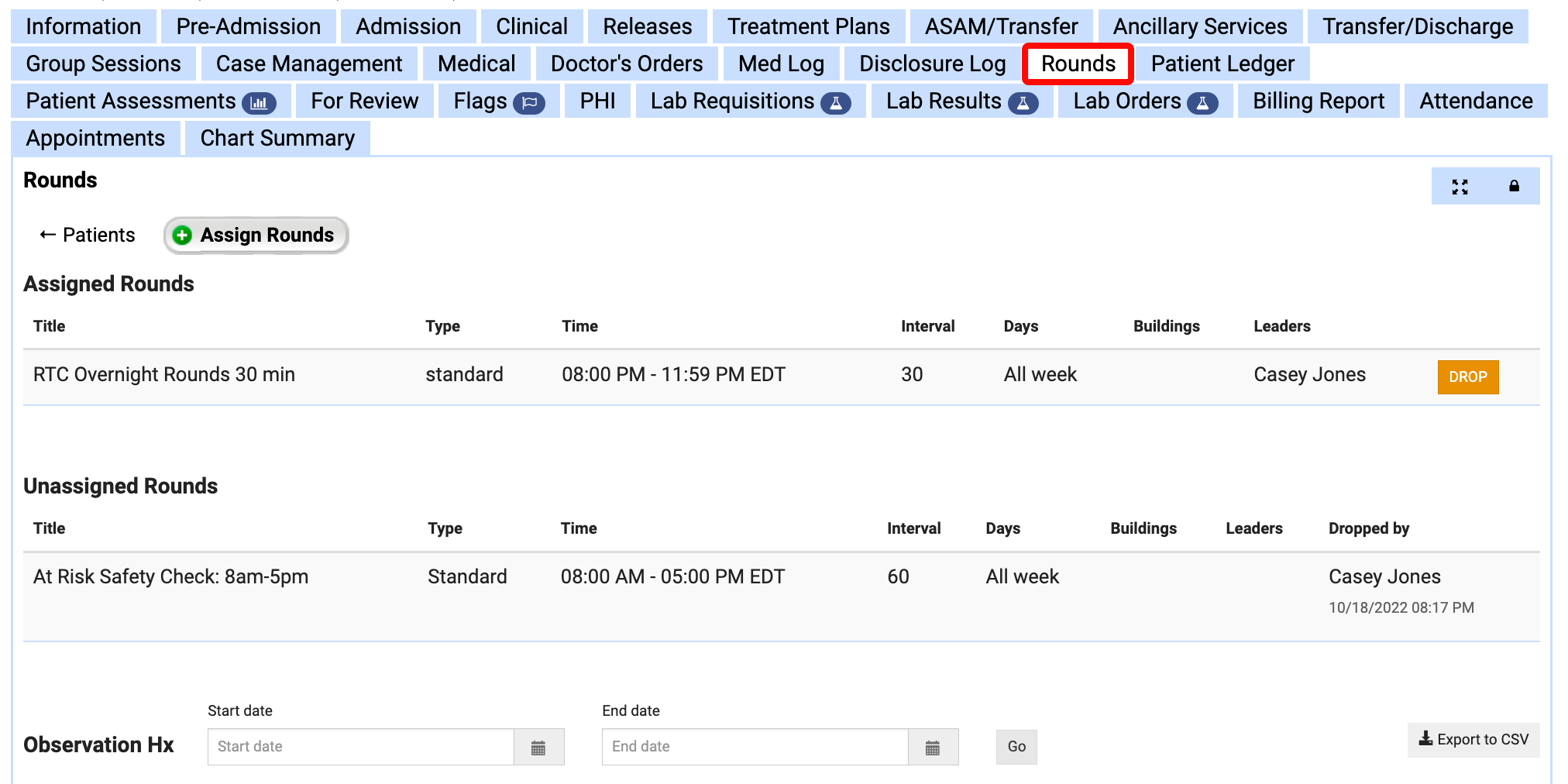Click DROP for RTC Overnight Rounds 30 min
This screenshot has width=1568, height=784.
tap(1467, 377)
